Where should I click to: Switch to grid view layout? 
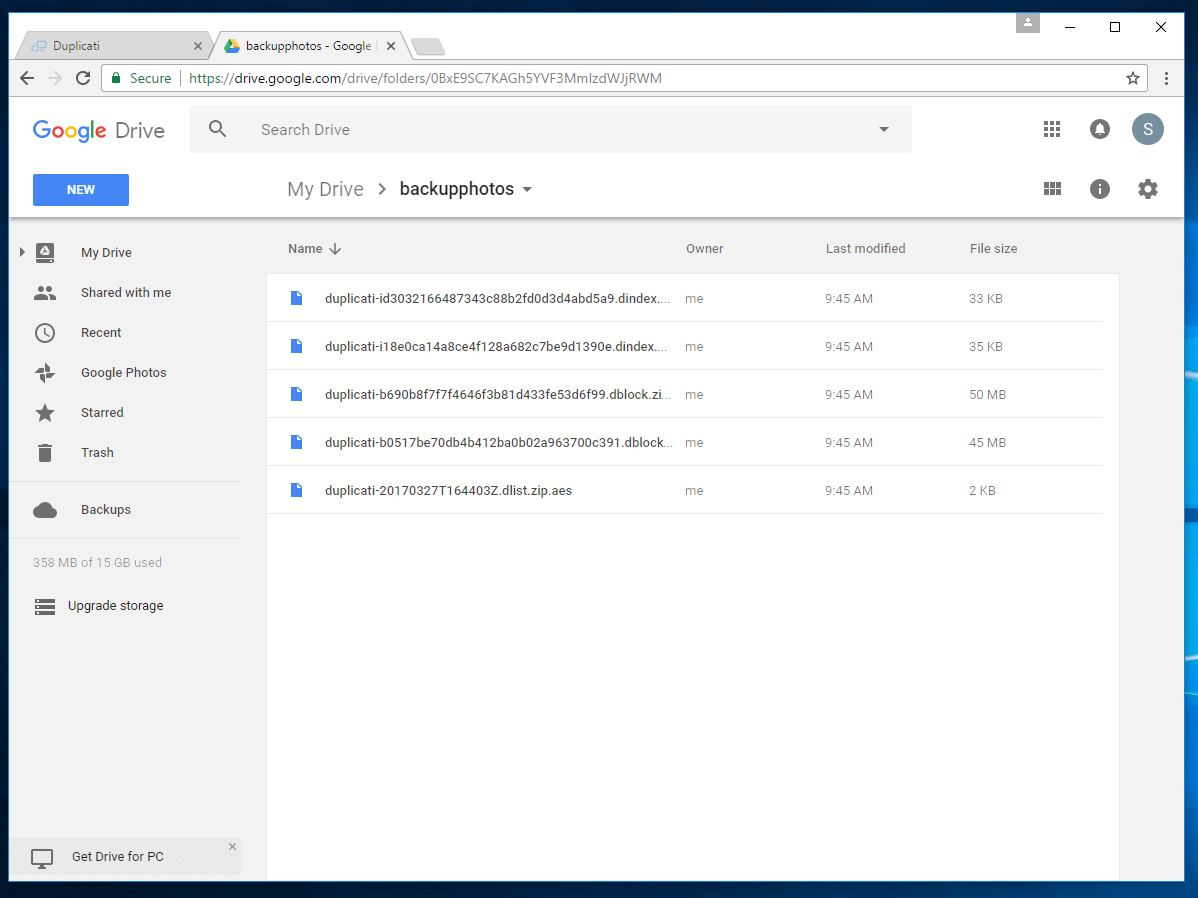click(1052, 189)
